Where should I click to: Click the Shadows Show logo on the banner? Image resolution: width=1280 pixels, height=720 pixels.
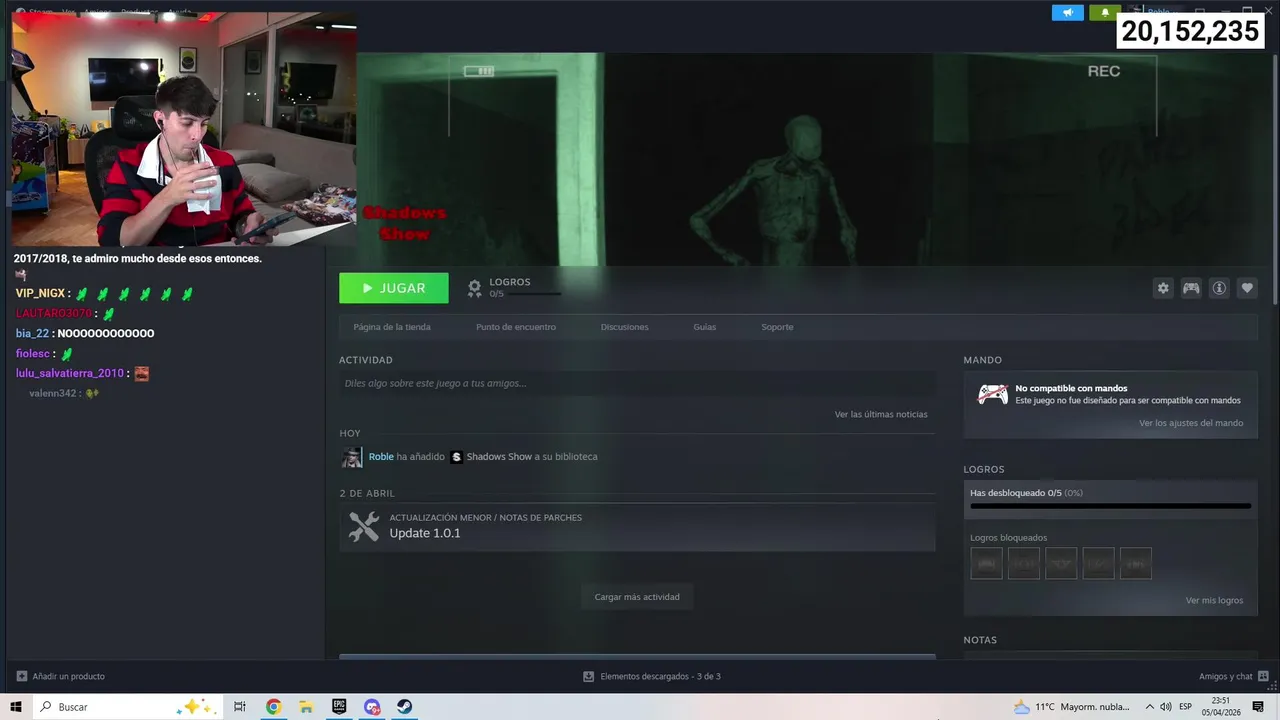tap(405, 223)
